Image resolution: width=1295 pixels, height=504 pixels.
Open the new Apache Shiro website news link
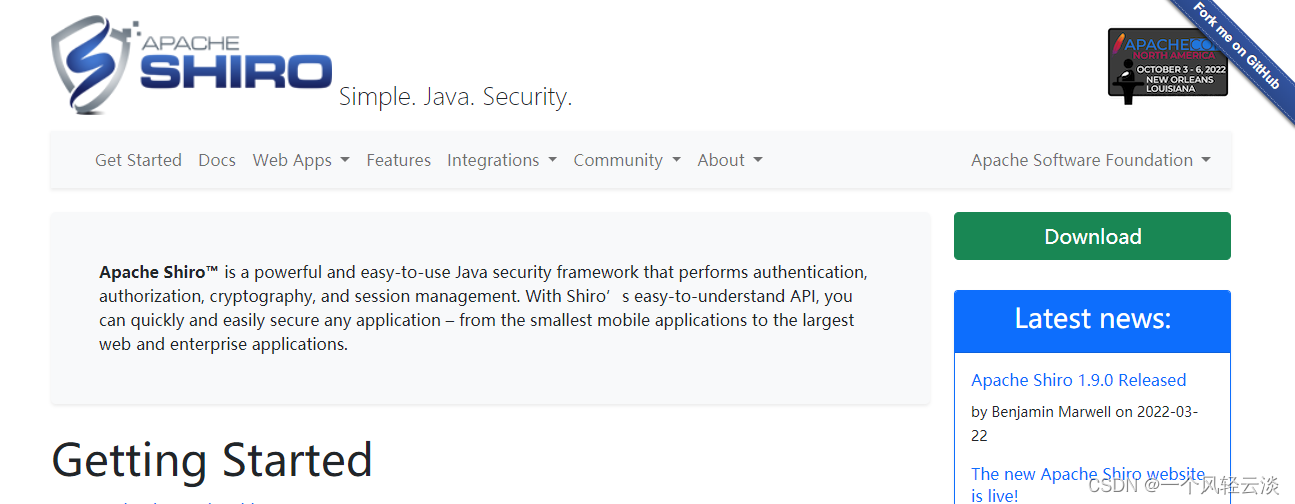1087,474
